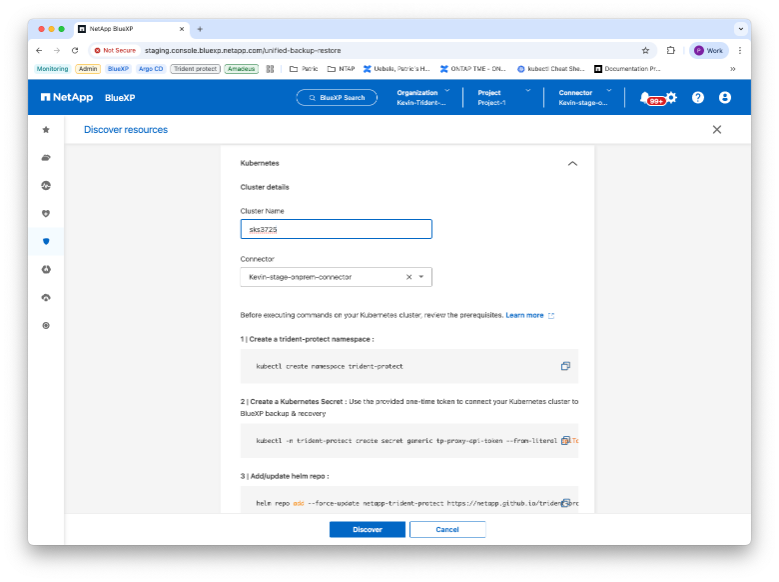Click the kubectl create namespace command text
The width and height of the screenshot is (779, 582).
(329, 366)
